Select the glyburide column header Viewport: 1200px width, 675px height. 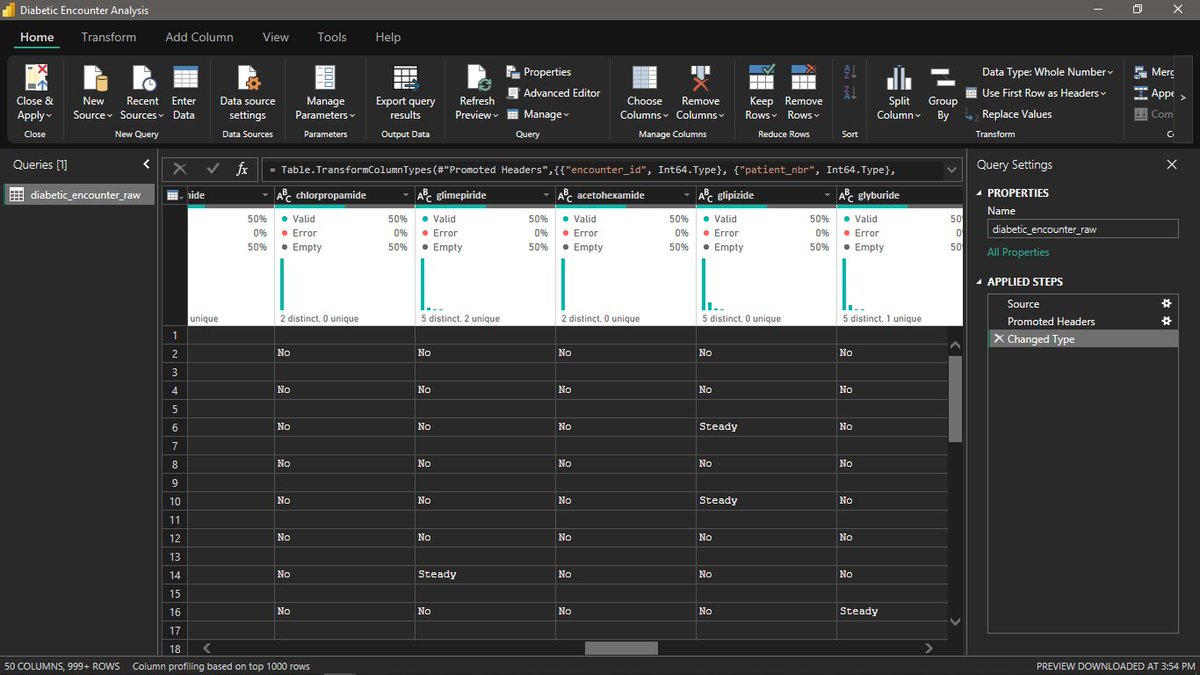click(900, 196)
